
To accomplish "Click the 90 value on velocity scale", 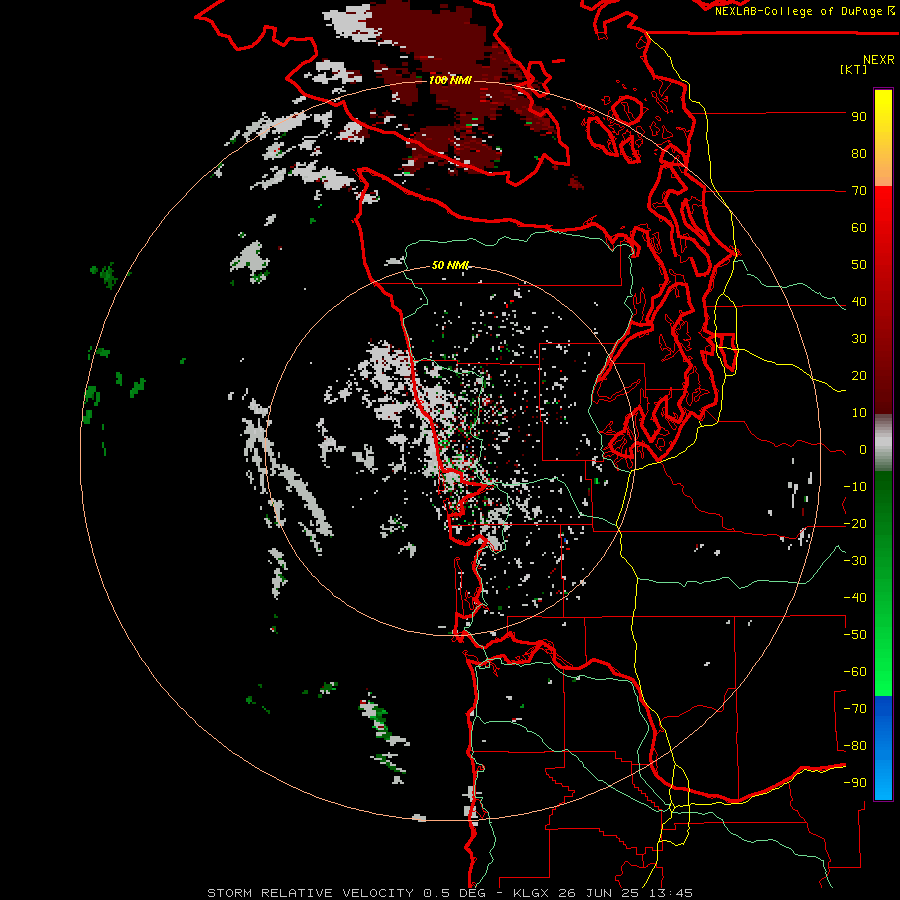I will pos(859,117).
